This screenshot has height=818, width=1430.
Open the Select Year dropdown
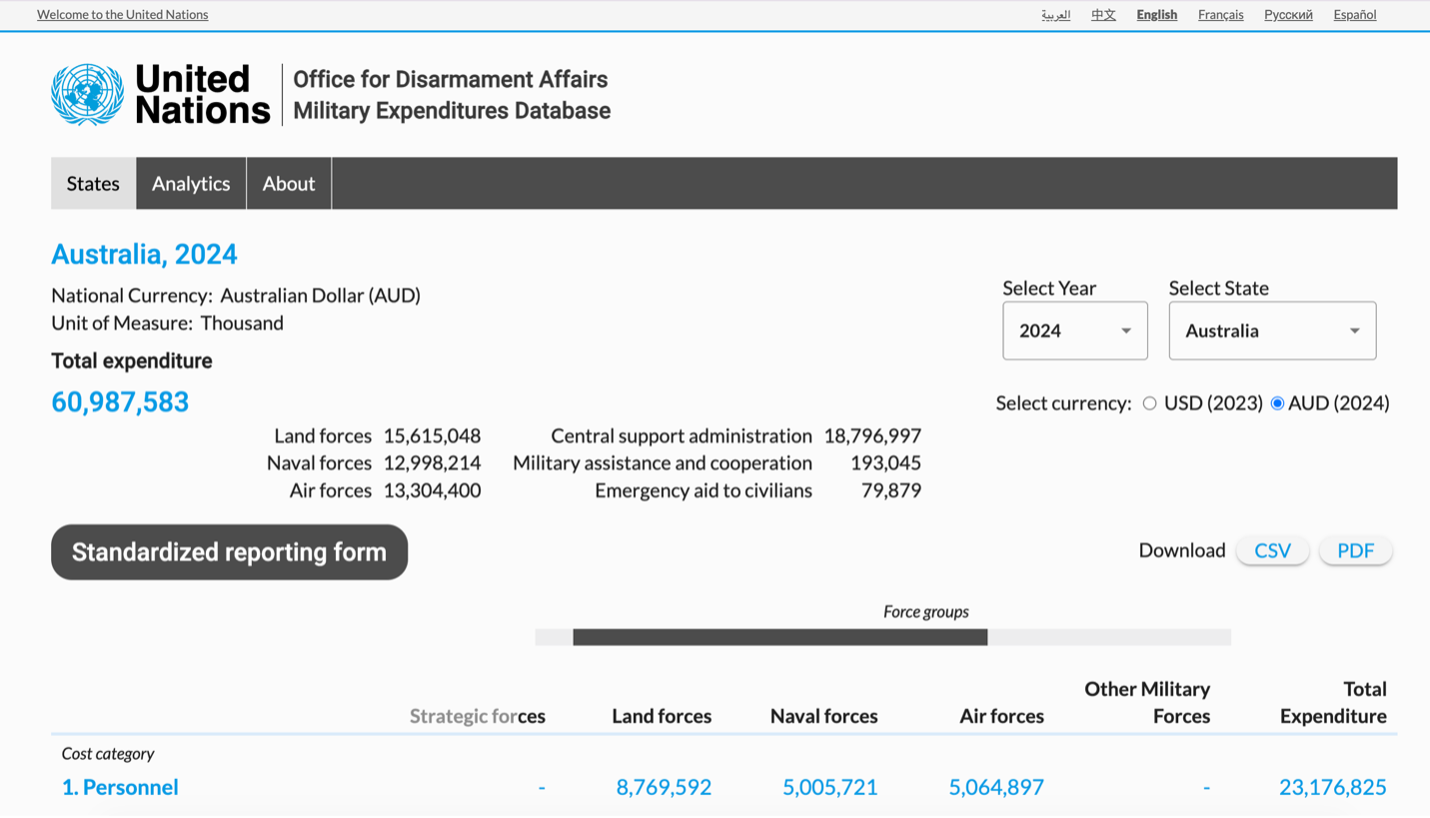pos(1075,330)
